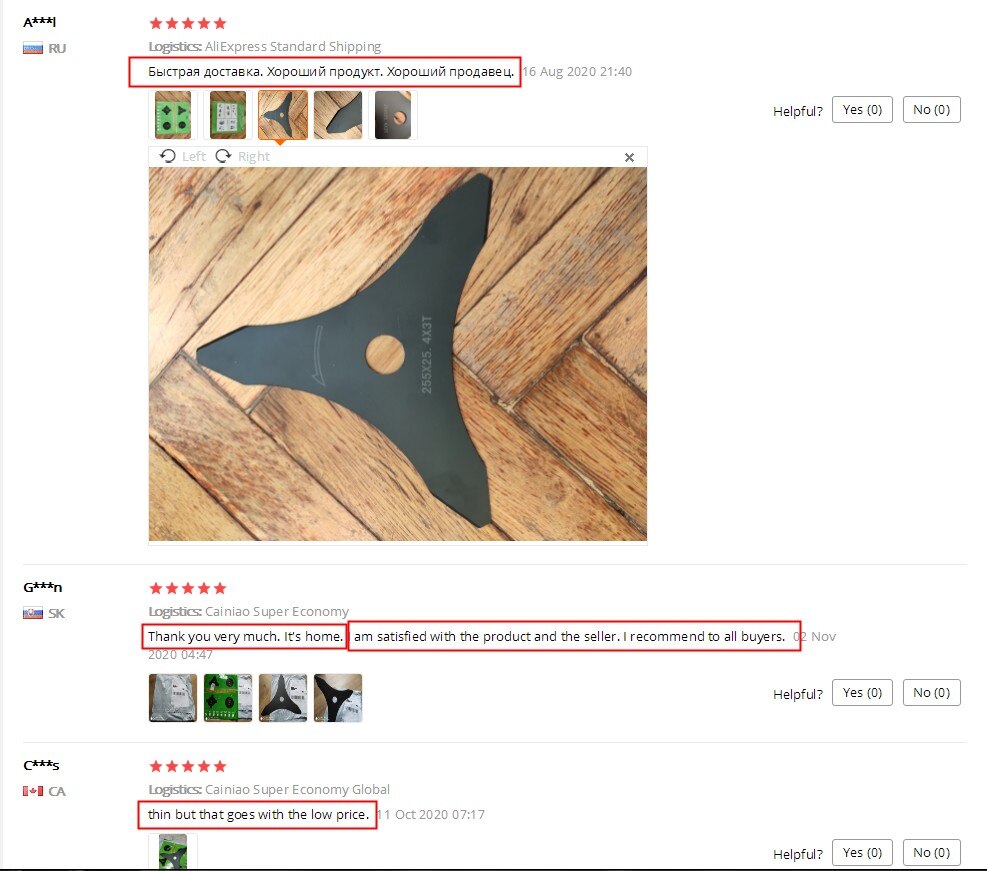Open first thumbnail in A***l's review
Screen dimensions: 987x871
[x=172, y=115]
